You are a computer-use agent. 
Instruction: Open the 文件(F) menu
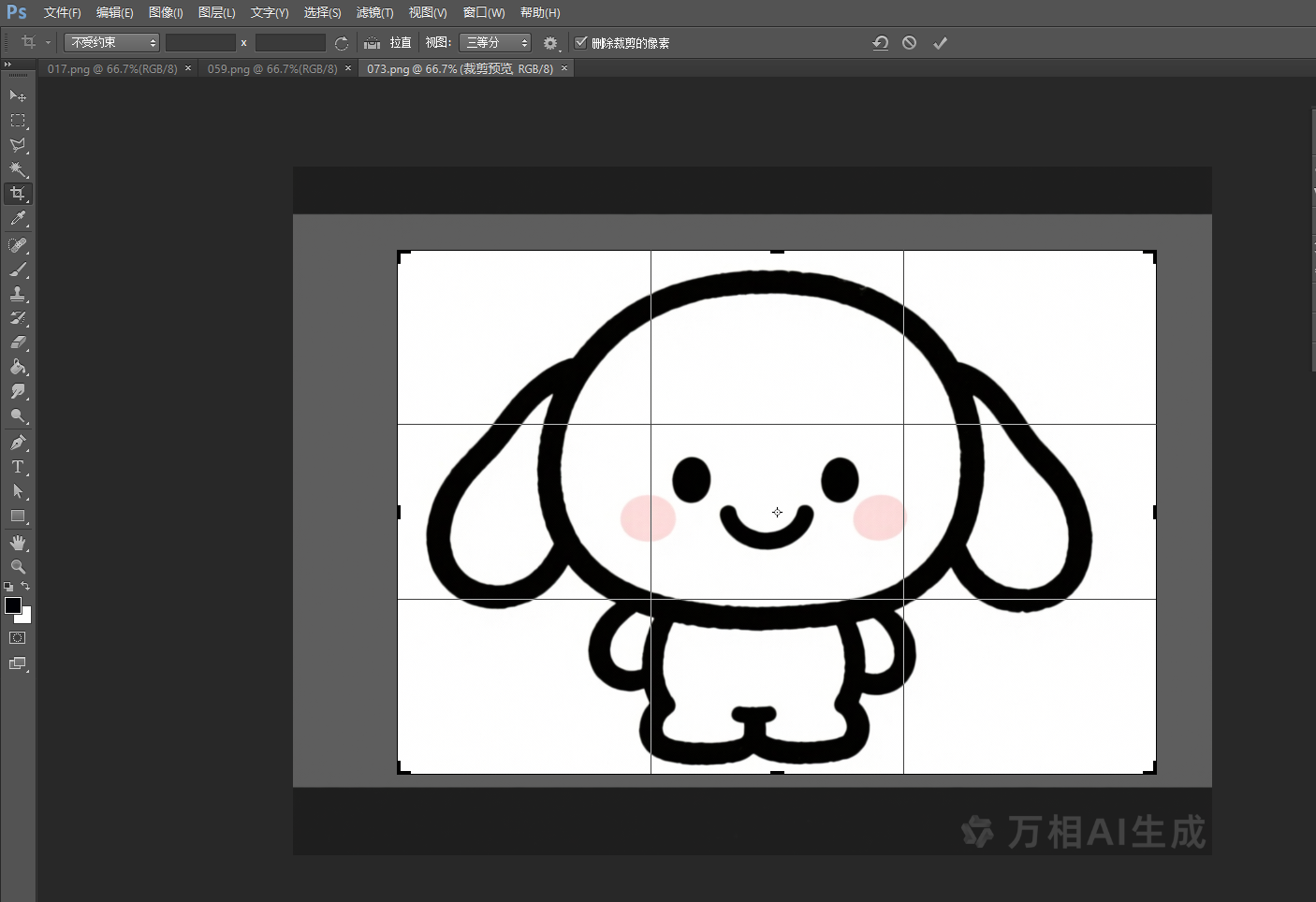click(x=63, y=12)
